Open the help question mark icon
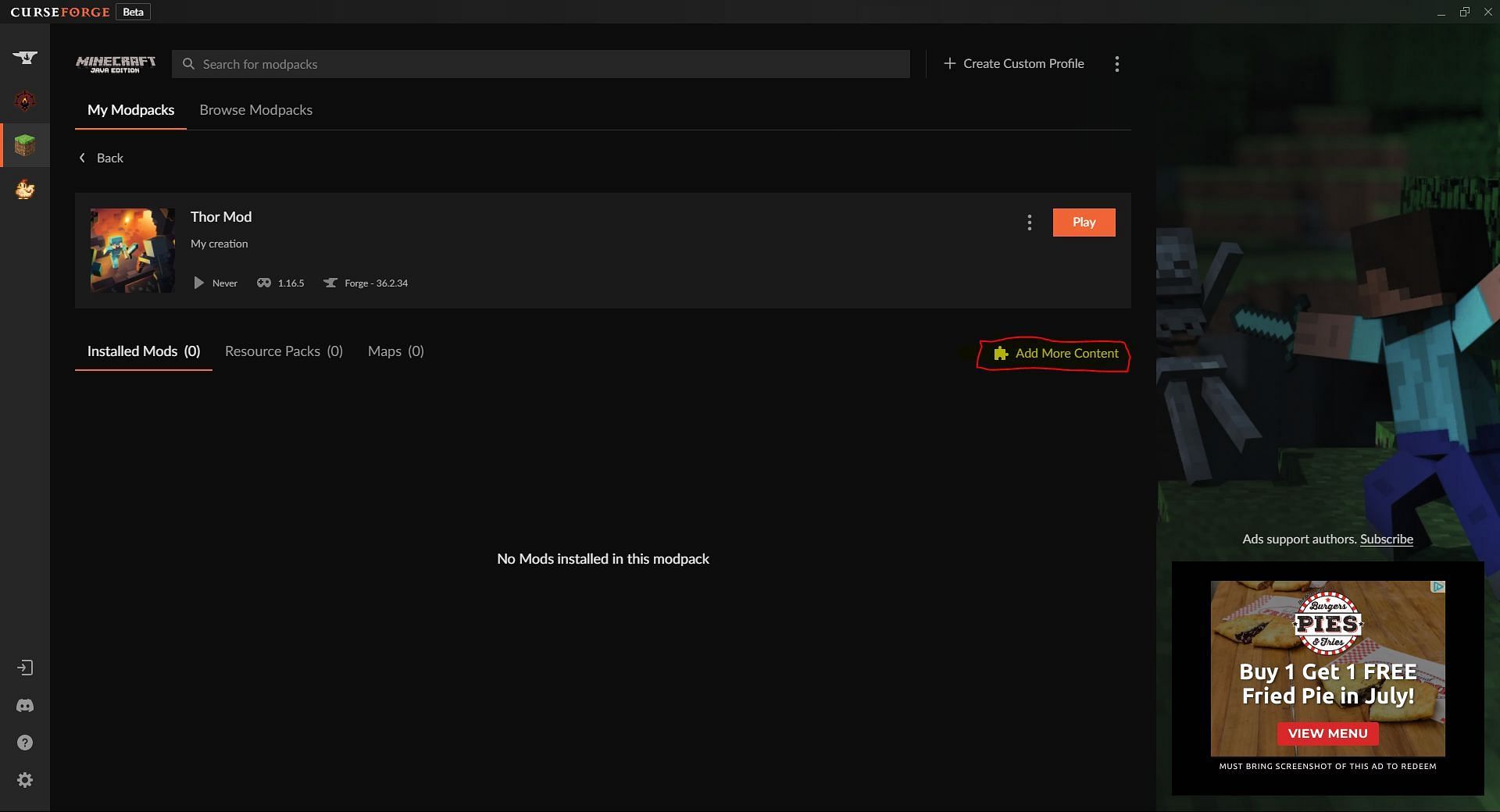The height and width of the screenshot is (812, 1500). 25,743
